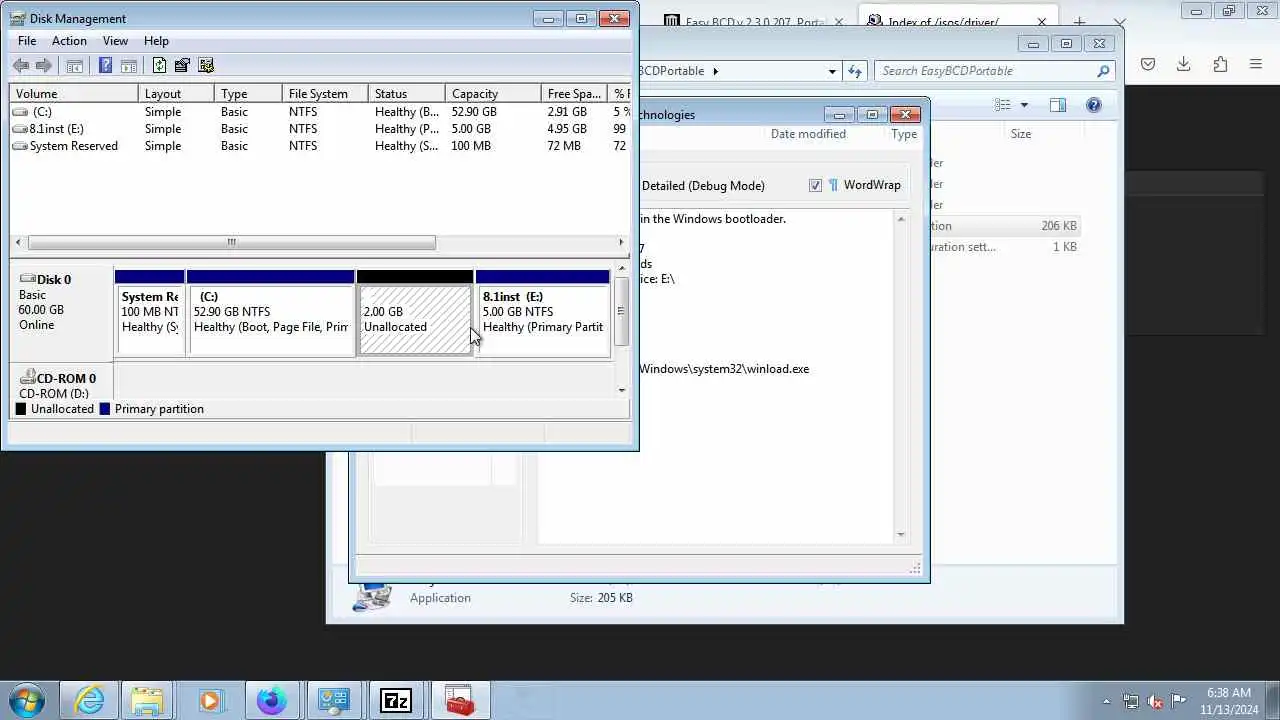Sort by the Layout column header

tap(176, 94)
